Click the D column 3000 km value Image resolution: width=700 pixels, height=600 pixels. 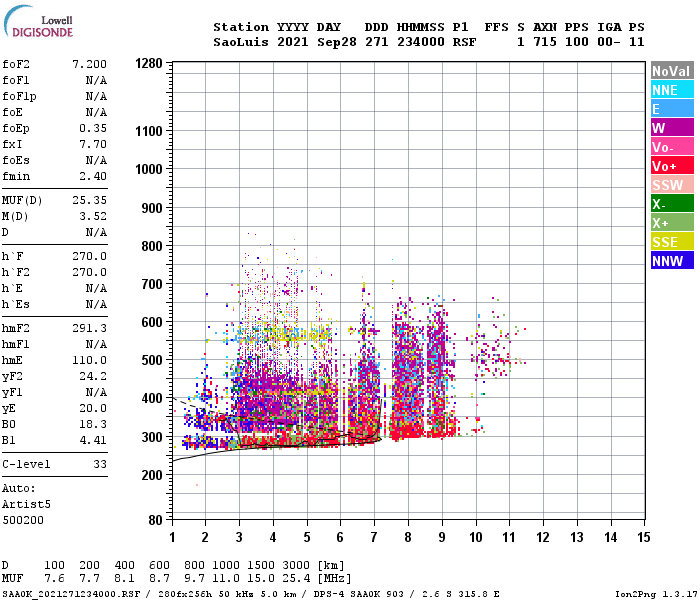296,566
